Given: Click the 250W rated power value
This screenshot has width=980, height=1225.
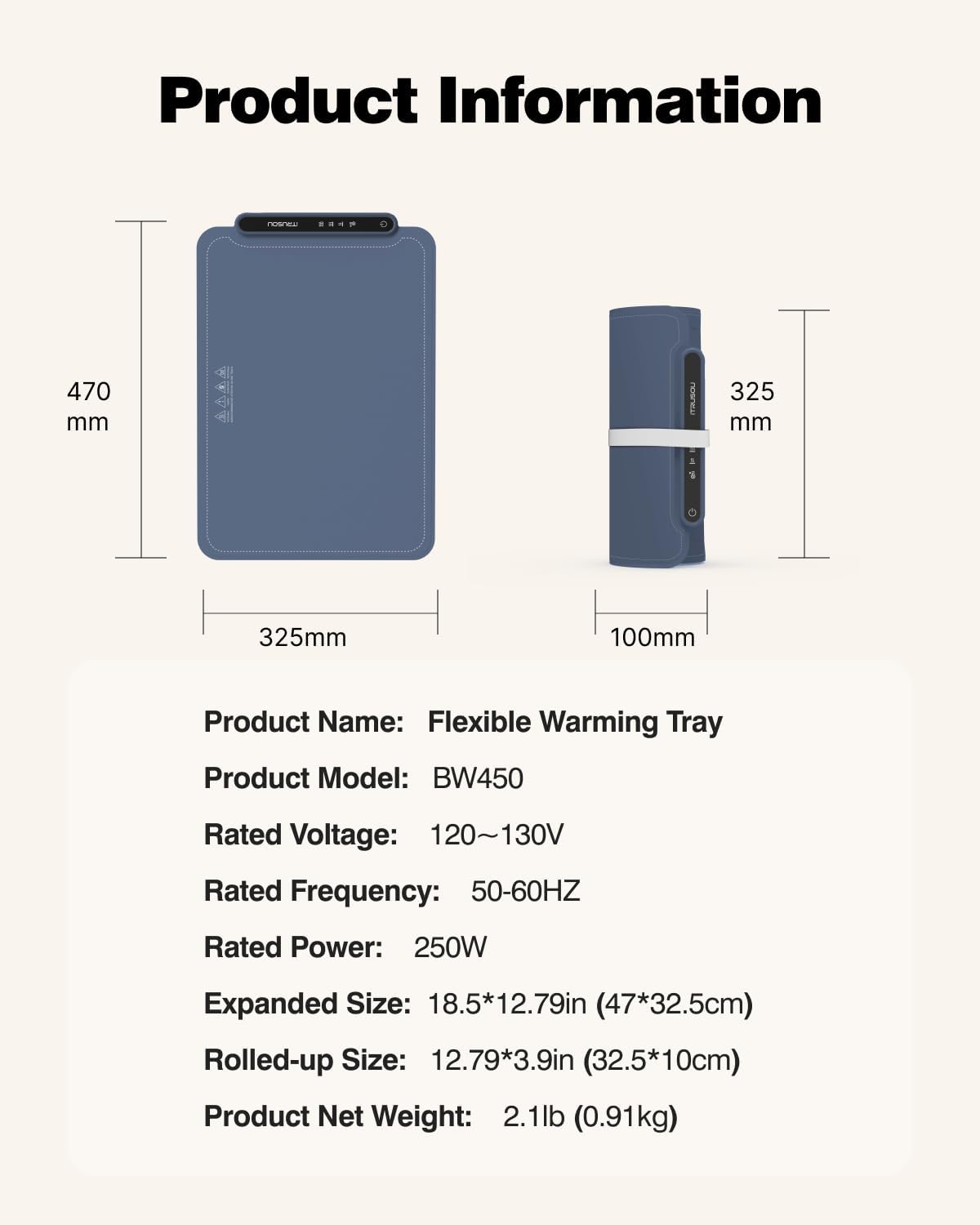Looking at the screenshot, I should (450, 947).
